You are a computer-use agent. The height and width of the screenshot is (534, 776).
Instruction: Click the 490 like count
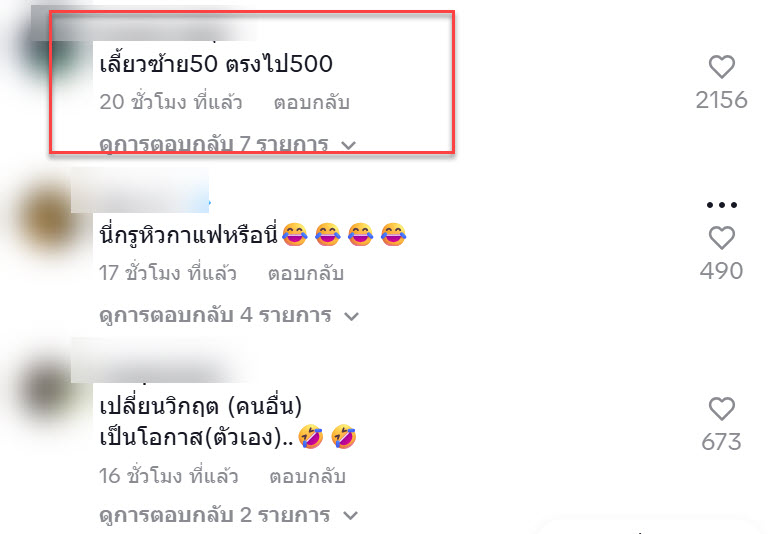point(721,271)
